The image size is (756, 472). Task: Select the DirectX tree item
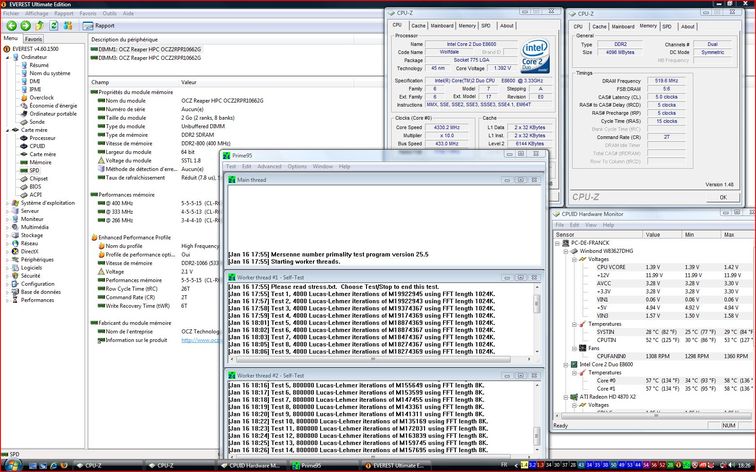point(29,252)
